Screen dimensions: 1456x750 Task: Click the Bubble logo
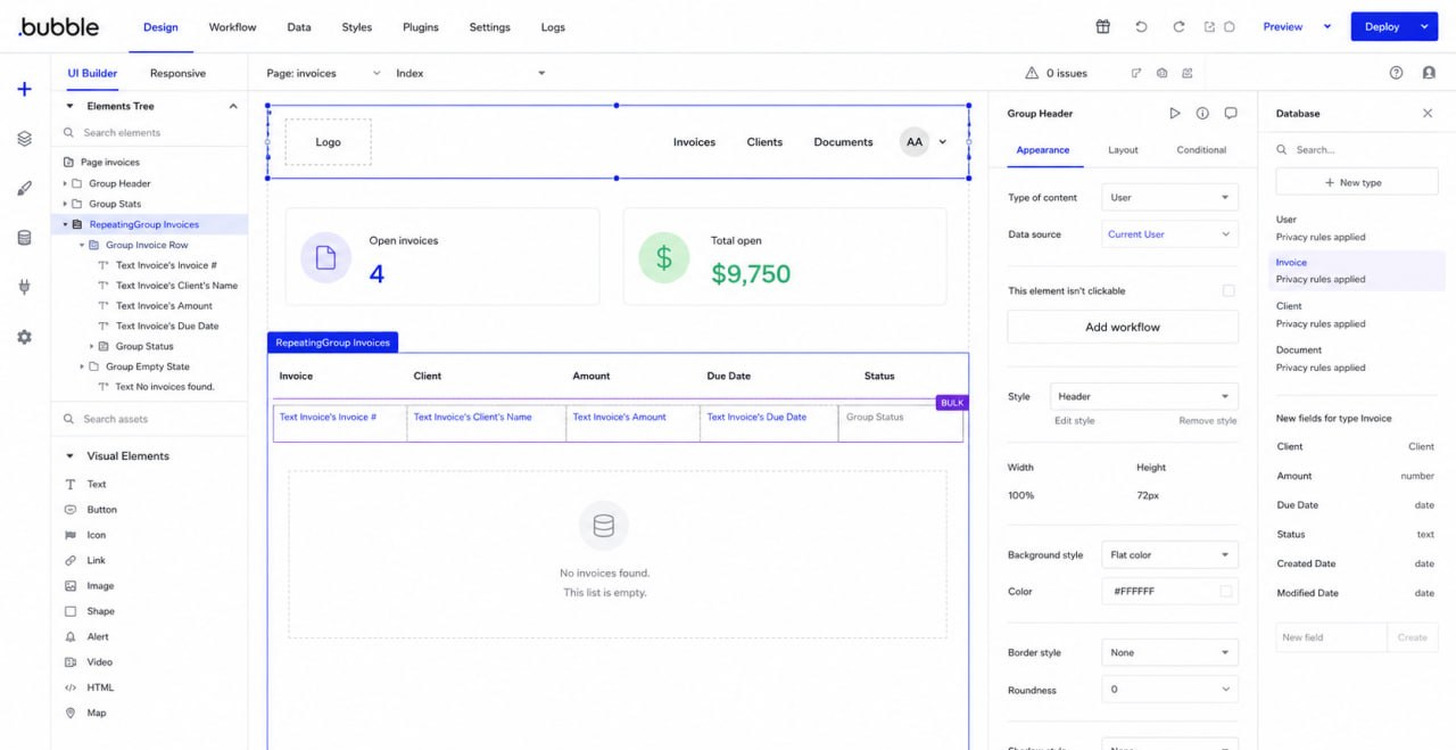pos(59,27)
